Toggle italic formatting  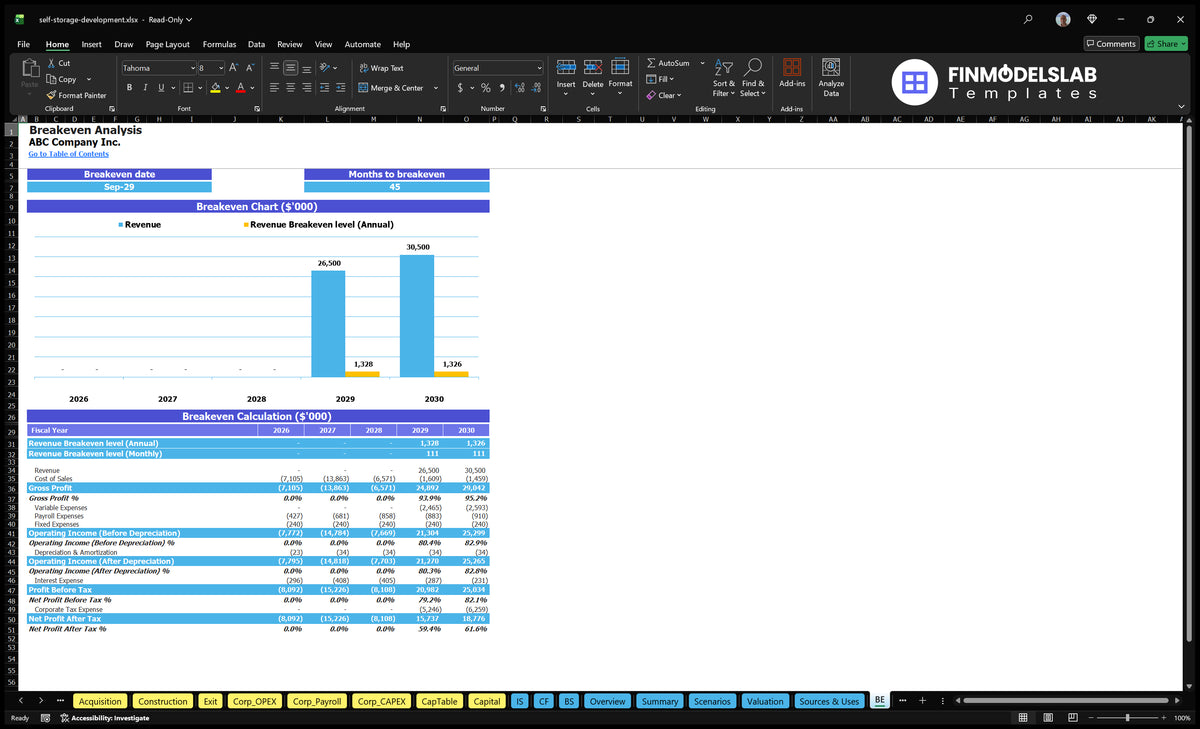146,88
